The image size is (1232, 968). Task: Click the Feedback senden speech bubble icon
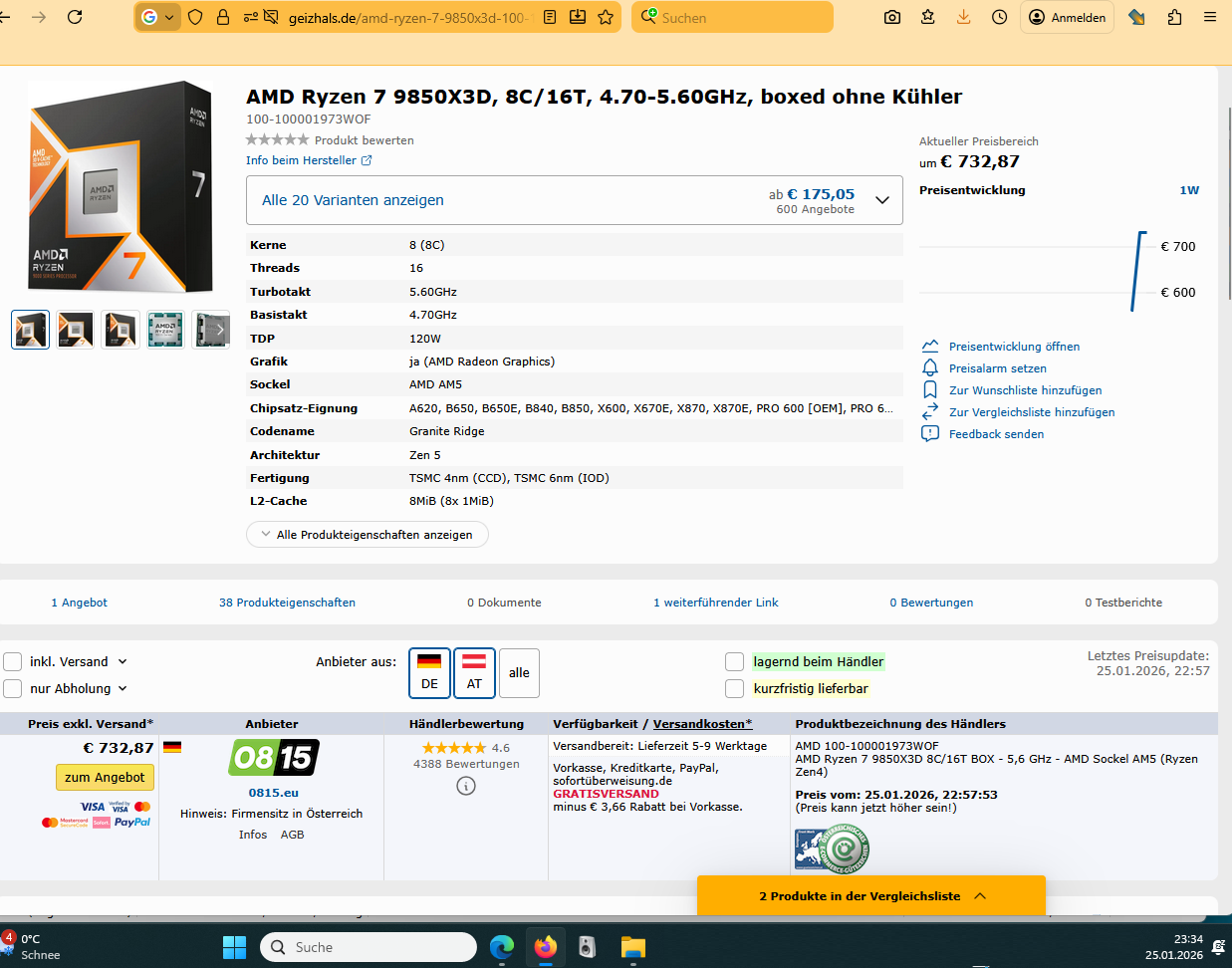(x=930, y=433)
